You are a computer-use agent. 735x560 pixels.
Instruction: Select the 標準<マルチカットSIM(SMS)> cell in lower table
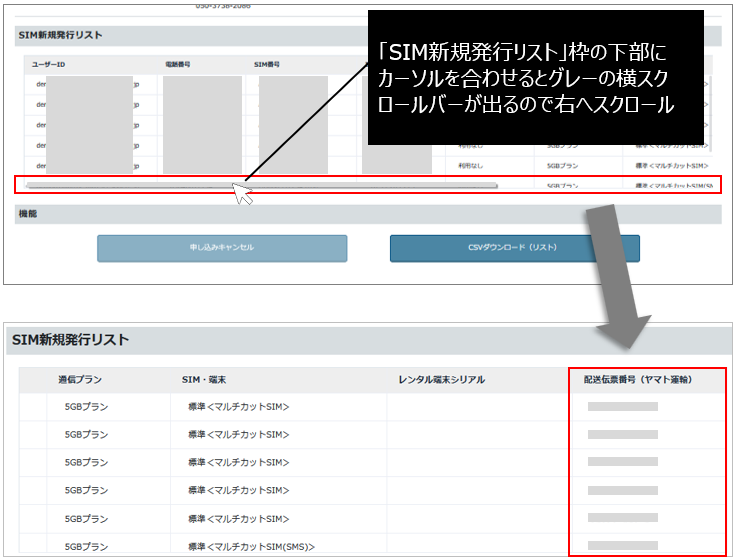point(243,546)
